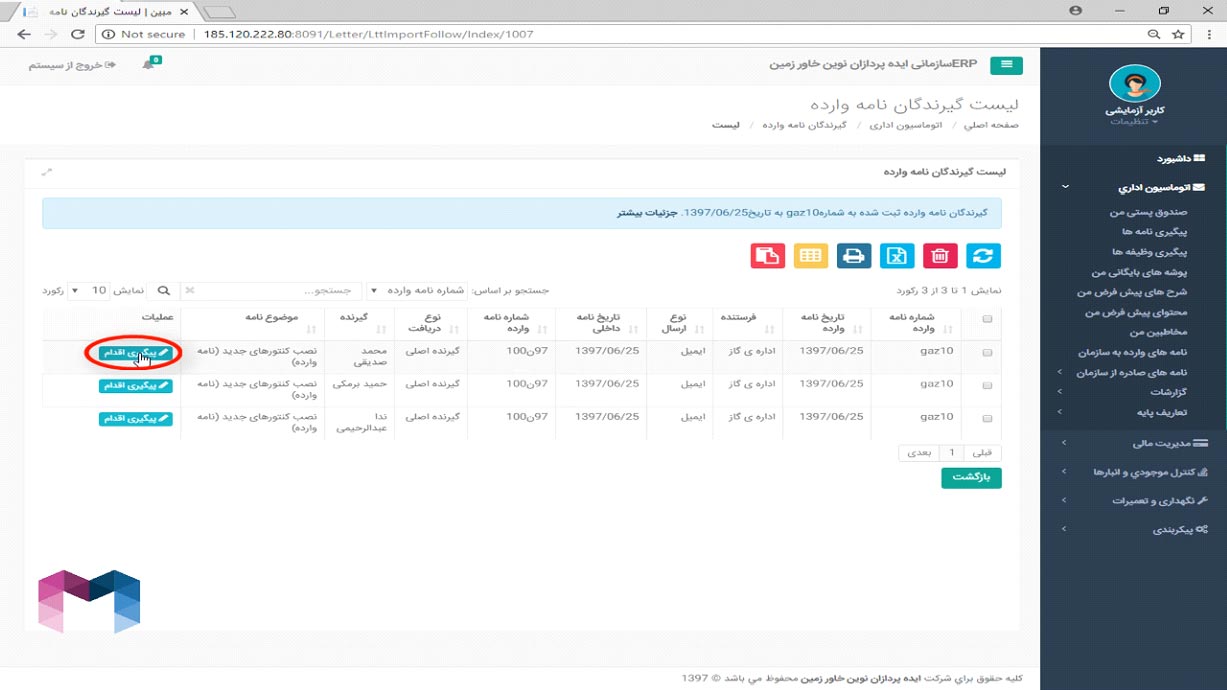This screenshot has height=690, width=1227.
Task: Click پیگیری اقدام for حمید برمکی
Action: (x=135, y=386)
